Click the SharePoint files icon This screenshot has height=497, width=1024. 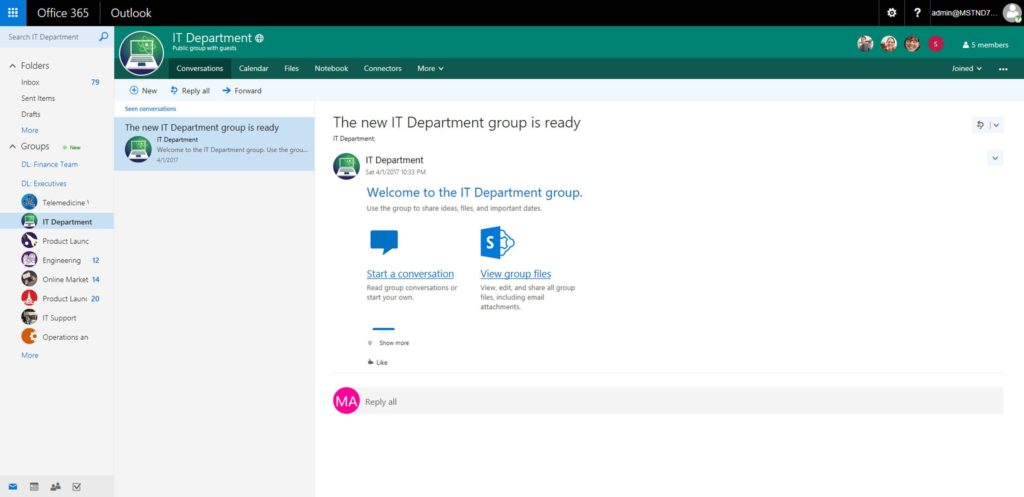497,243
